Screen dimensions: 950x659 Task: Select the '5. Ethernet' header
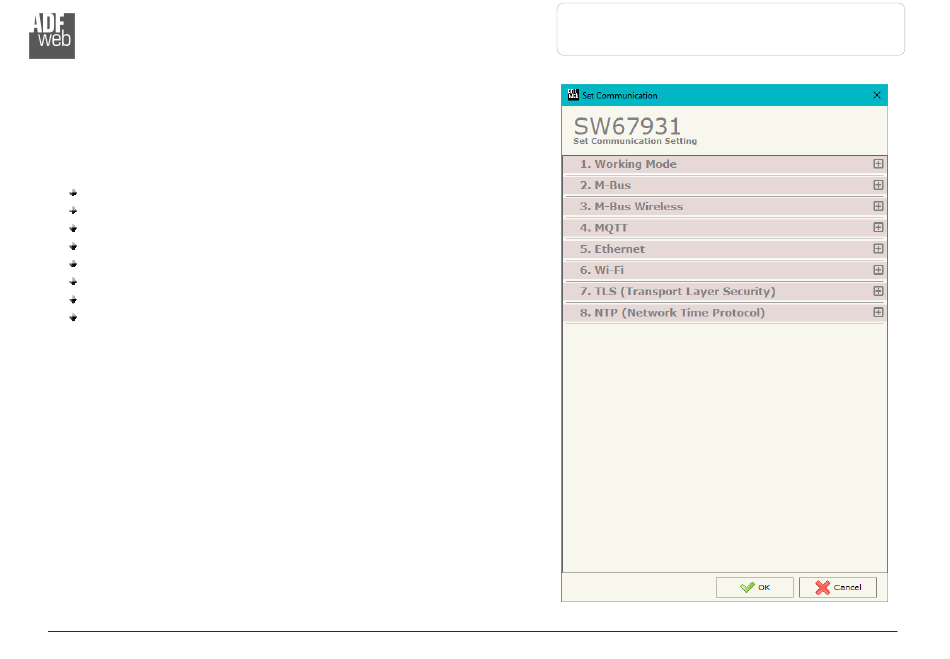pyautogui.click(x=725, y=249)
